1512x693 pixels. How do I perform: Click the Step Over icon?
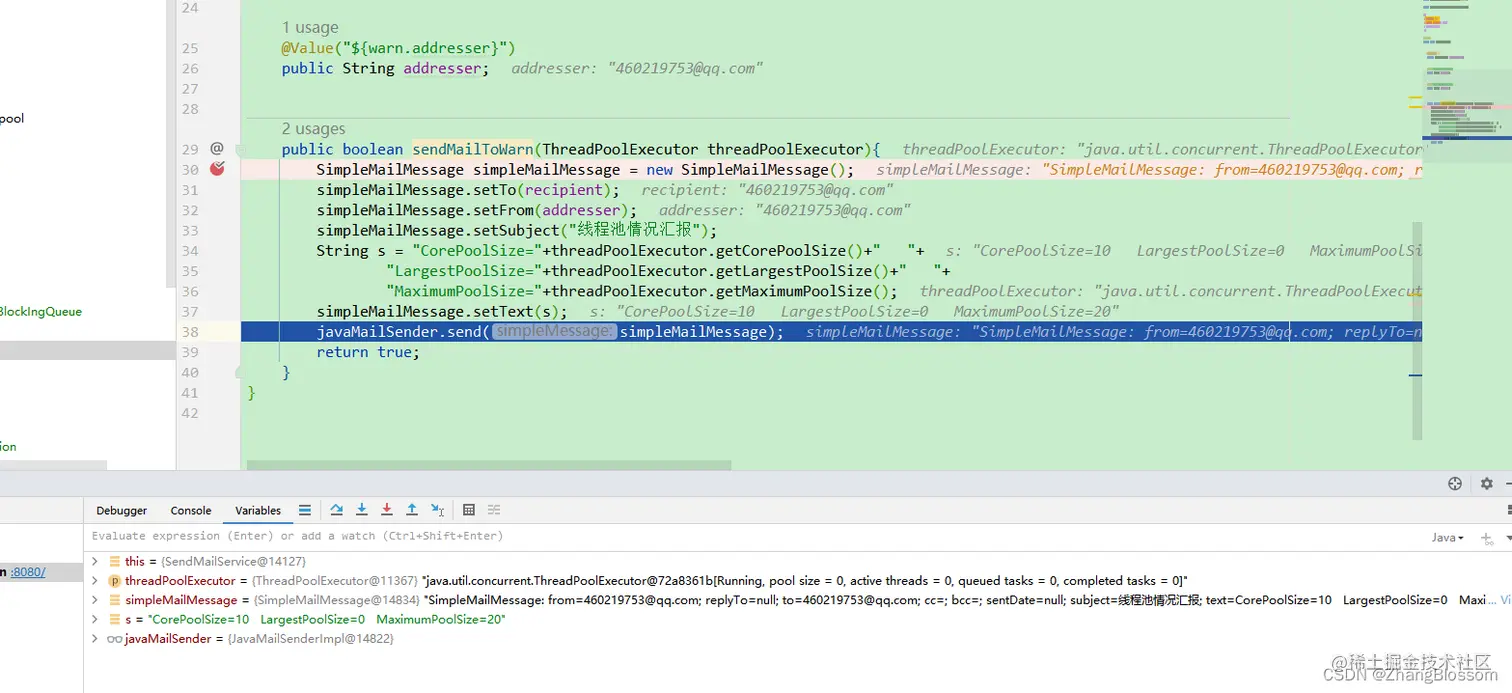click(337, 510)
